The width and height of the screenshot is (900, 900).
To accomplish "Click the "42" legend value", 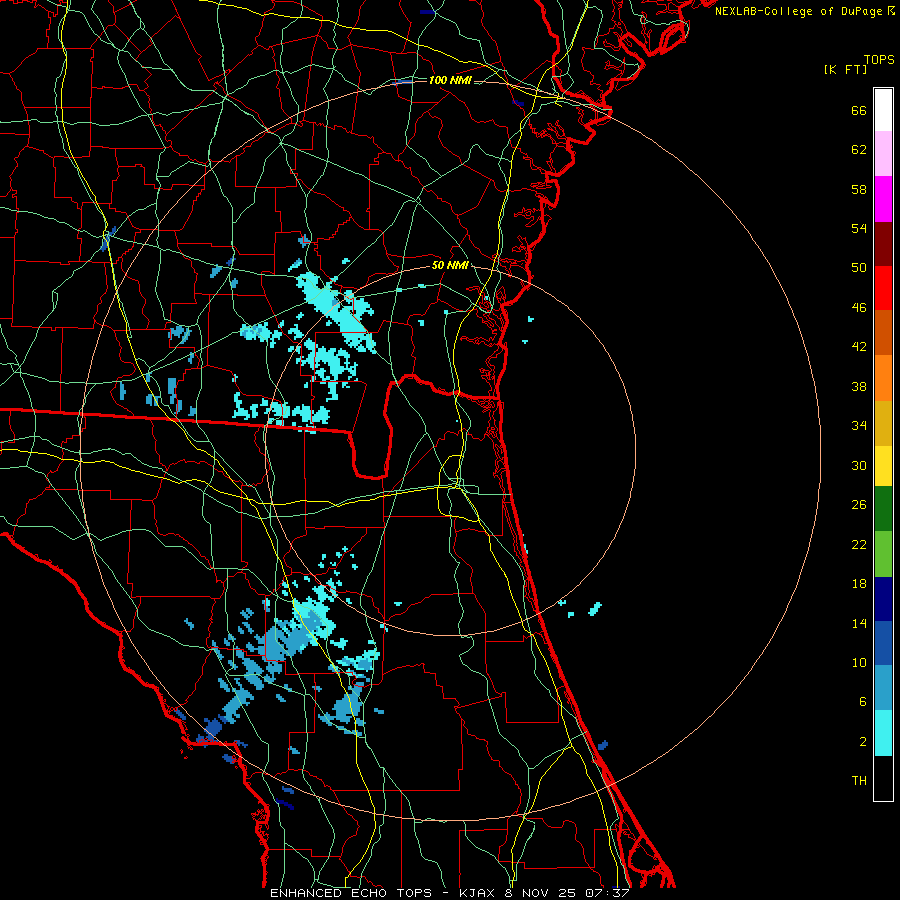I will pyautogui.click(x=859, y=347).
